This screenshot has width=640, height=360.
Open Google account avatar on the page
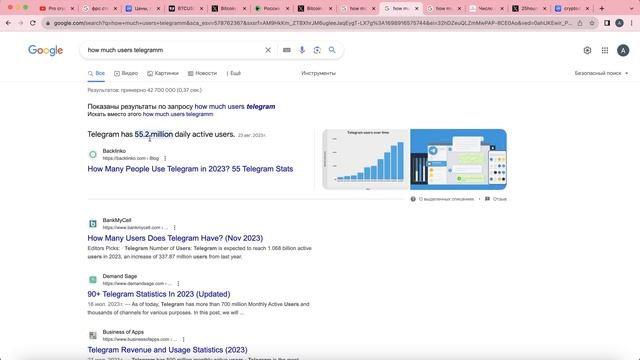(x=623, y=50)
